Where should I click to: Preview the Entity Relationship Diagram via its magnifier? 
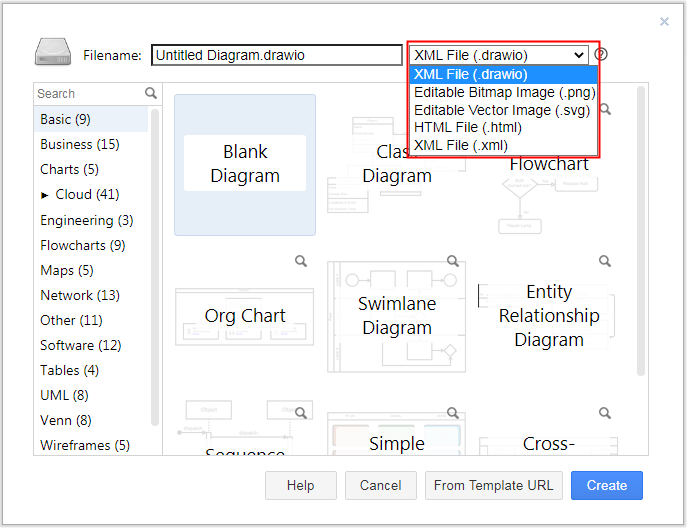pos(605,261)
